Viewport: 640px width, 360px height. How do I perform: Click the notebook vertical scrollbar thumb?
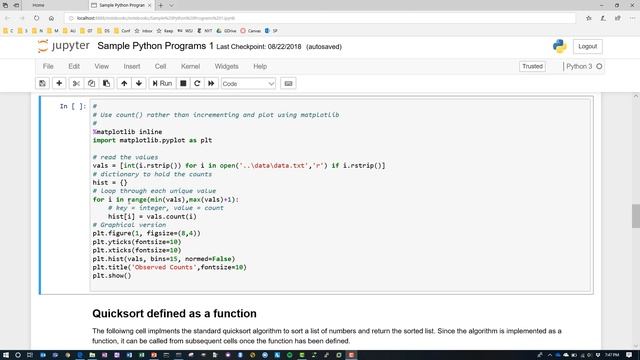[636, 216]
